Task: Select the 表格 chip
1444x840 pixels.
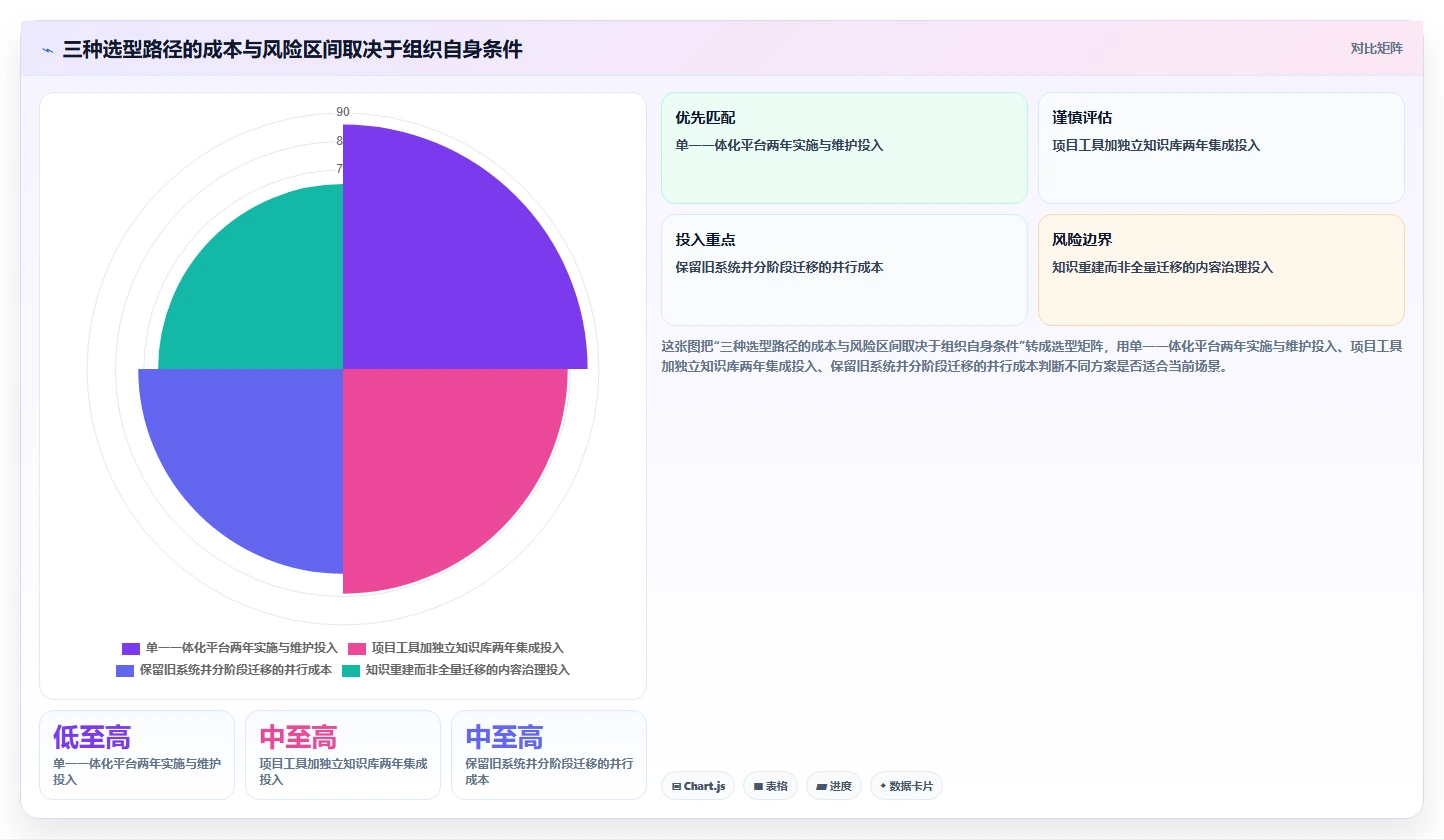Action: 770,786
